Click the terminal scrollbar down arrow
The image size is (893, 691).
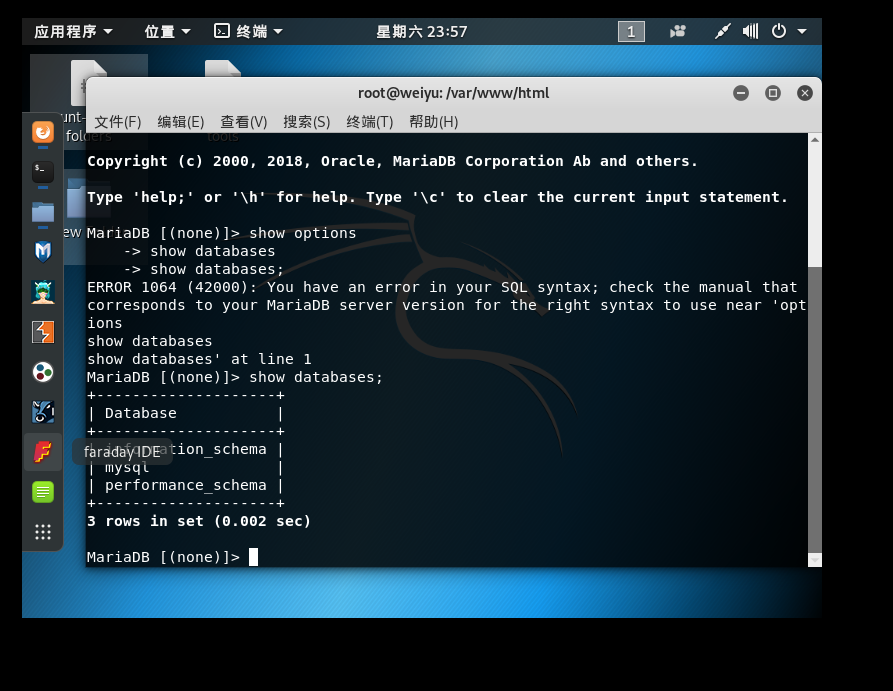coord(814,560)
